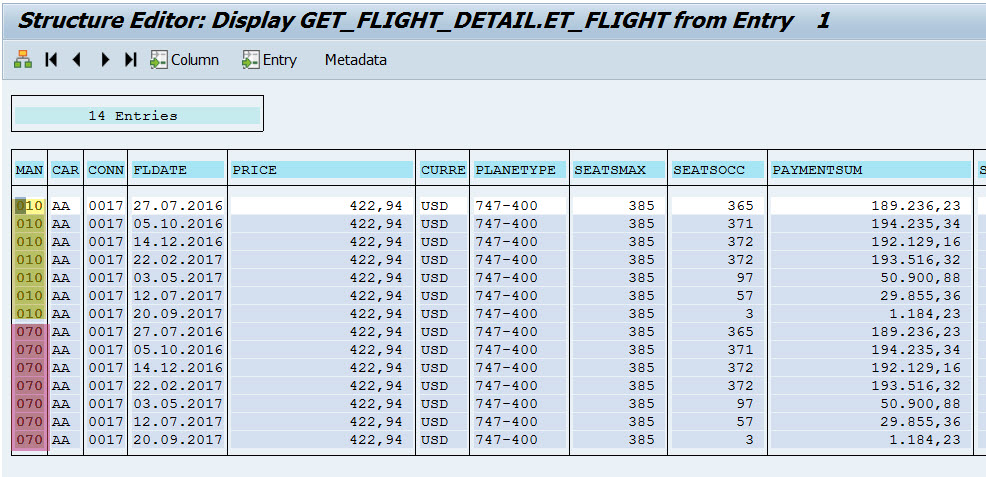Image resolution: width=986 pixels, height=477 pixels.
Task: Select the FLDATE column header
Action: [x=177, y=170]
